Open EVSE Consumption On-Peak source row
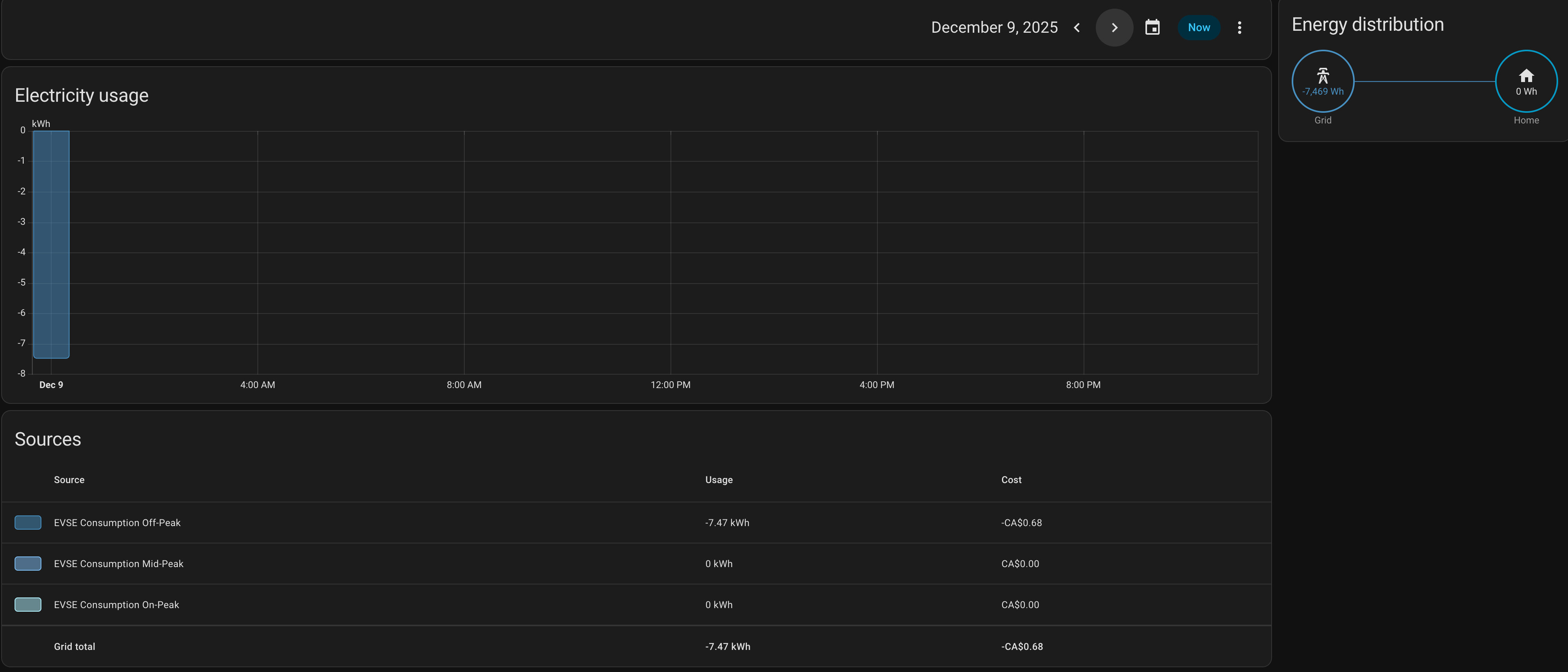The width and height of the screenshot is (1568, 672). coord(117,605)
